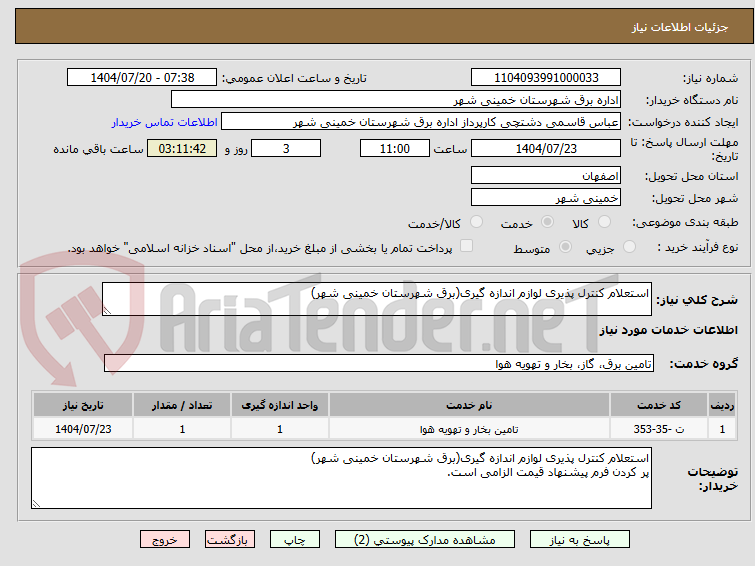
Task: Click the resize handle of description textarea
Action: pyautogui.click(x=107, y=311)
